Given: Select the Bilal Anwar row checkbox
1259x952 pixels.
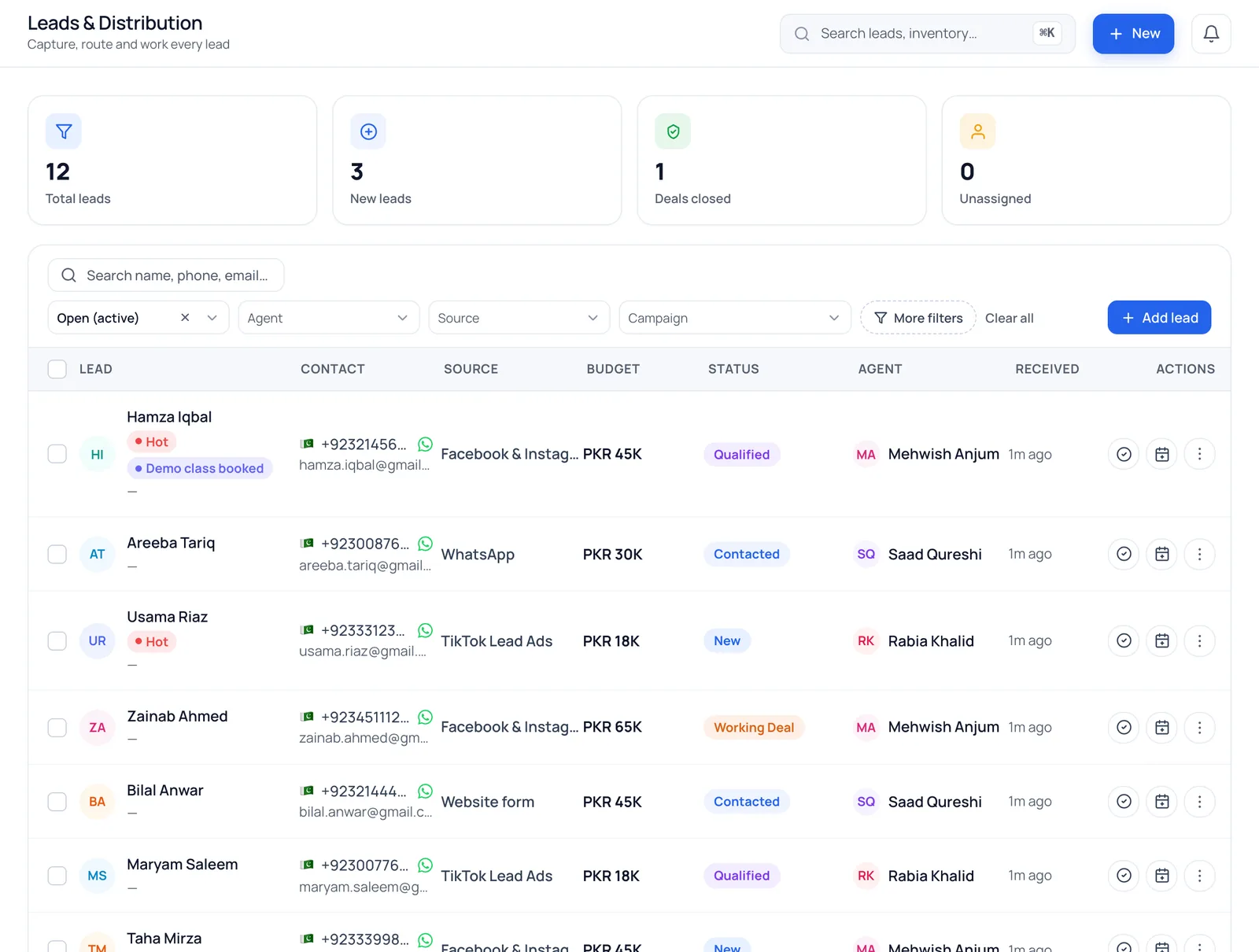Looking at the screenshot, I should (57, 801).
